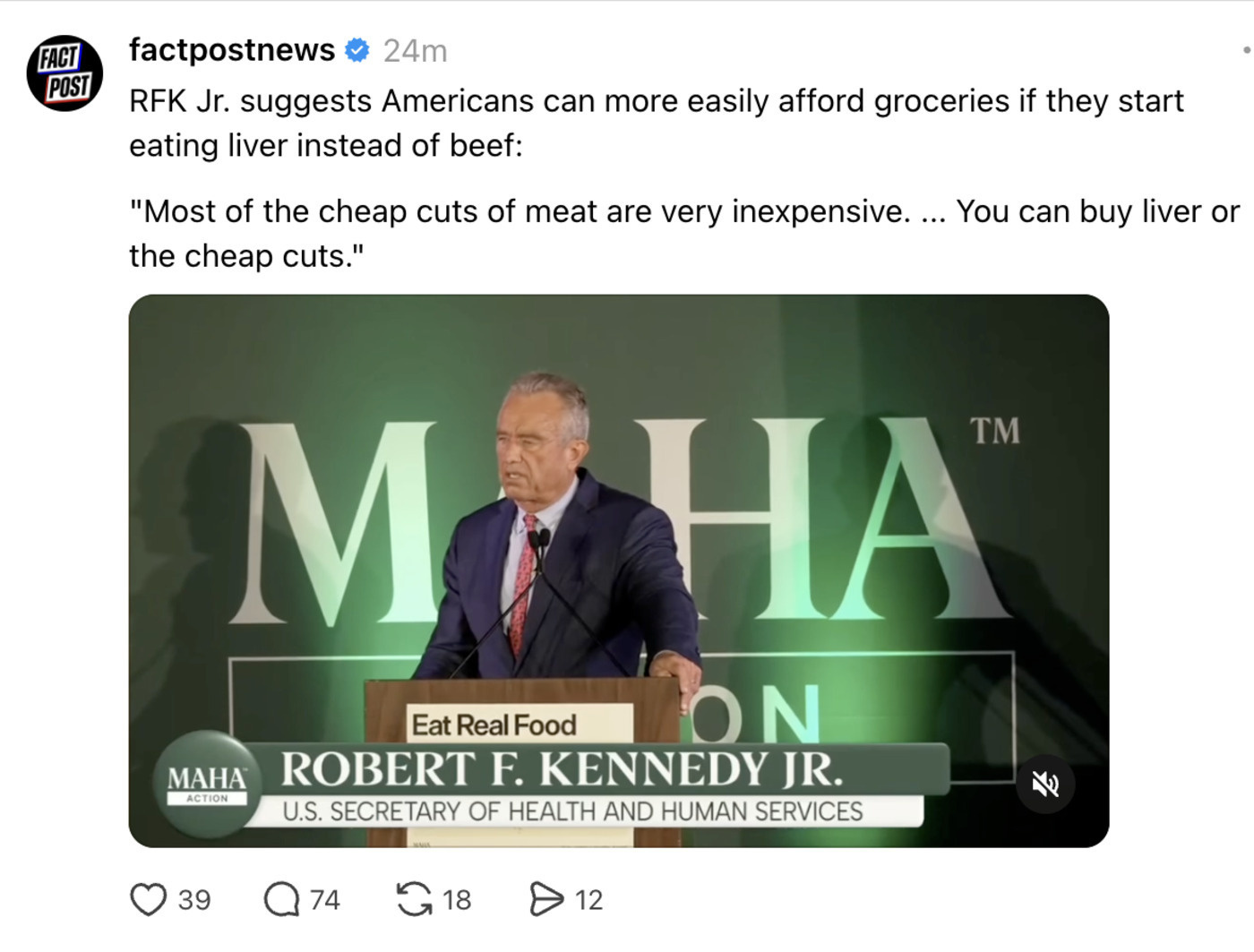Screen dimensions: 1254x952
Task: Open replies via the speech bubble icon
Action: [281, 899]
